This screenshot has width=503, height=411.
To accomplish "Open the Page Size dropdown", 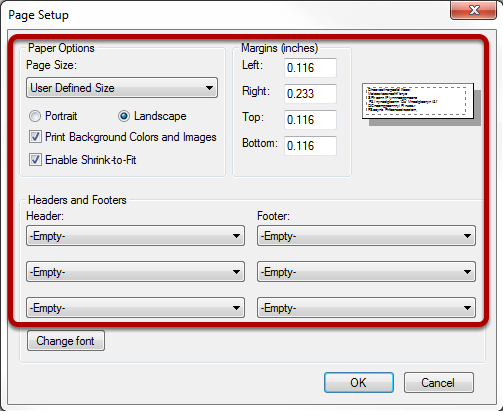I will [122, 88].
